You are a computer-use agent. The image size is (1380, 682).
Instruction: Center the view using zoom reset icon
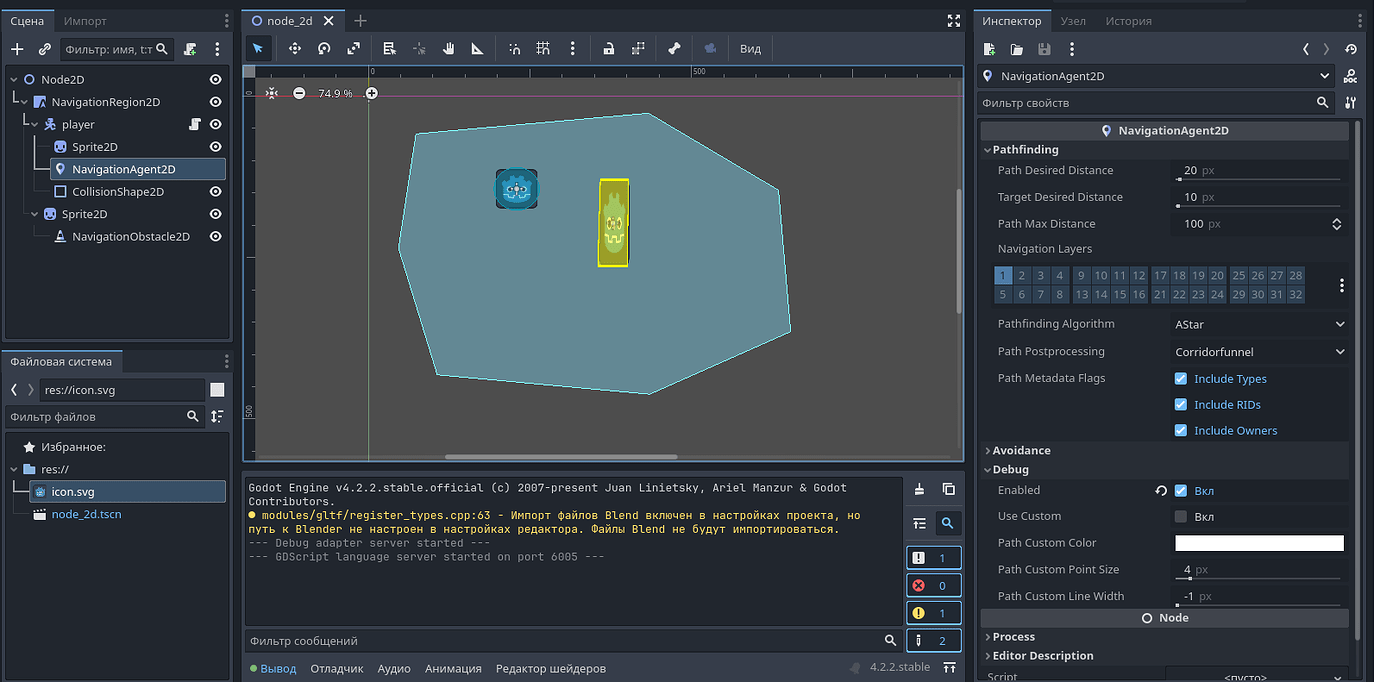pos(272,93)
